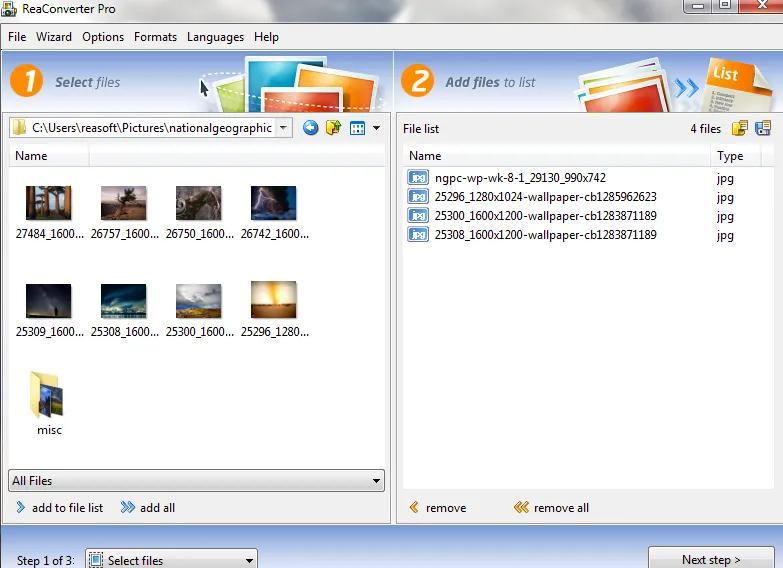Click the remove all link
This screenshot has height=568, width=783.
561,508
